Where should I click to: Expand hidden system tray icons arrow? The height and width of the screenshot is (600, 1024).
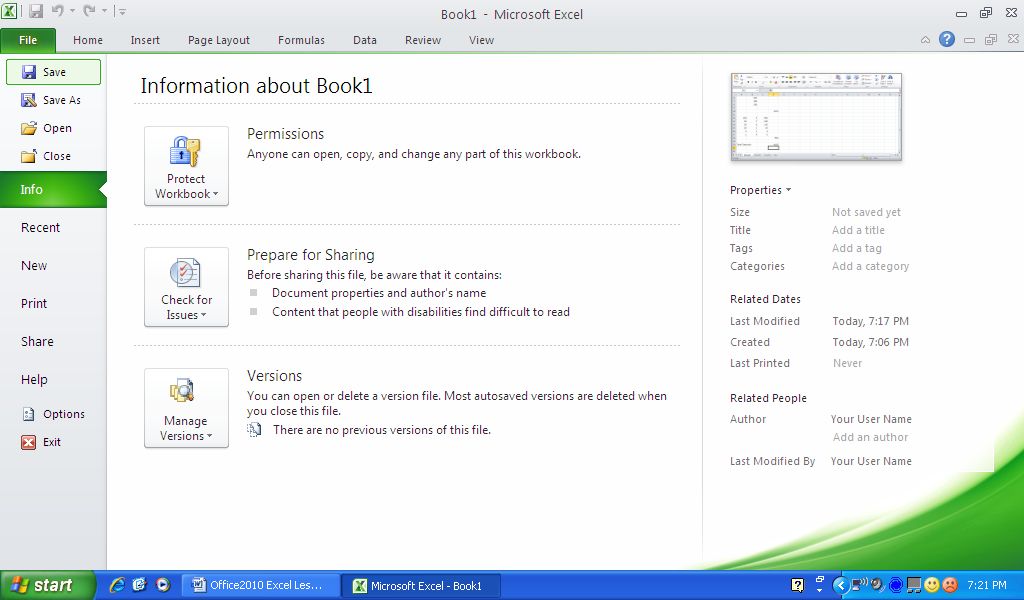pos(840,585)
